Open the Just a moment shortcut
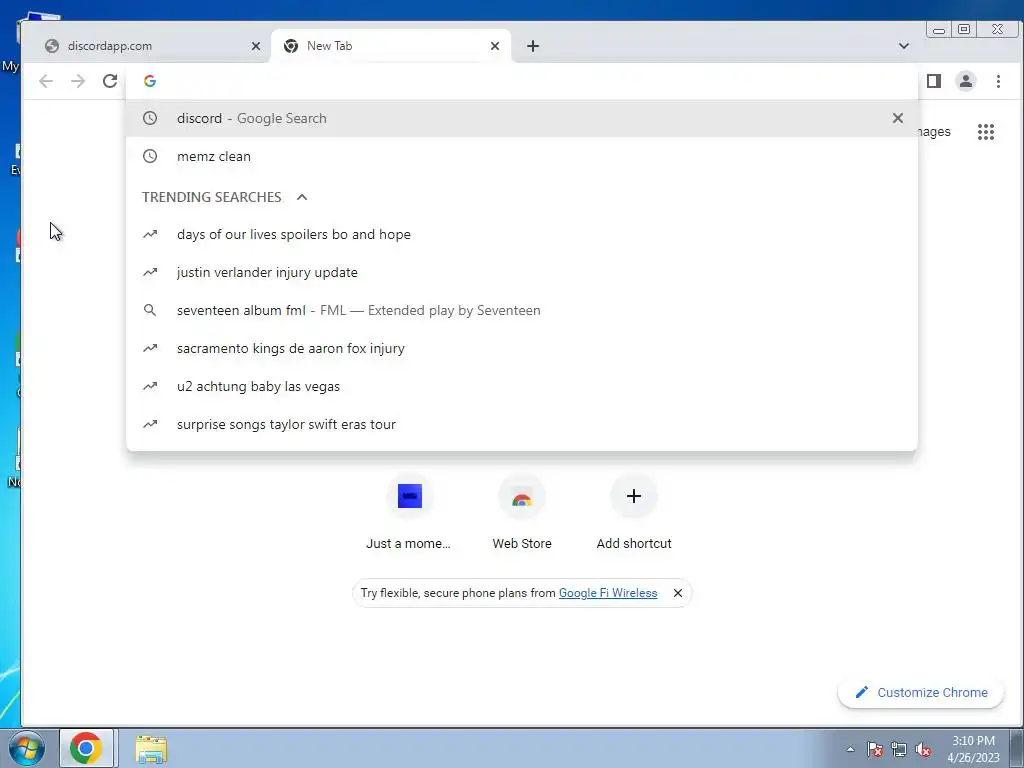The width and height of the screenshot is (1024, 768). 409,513
